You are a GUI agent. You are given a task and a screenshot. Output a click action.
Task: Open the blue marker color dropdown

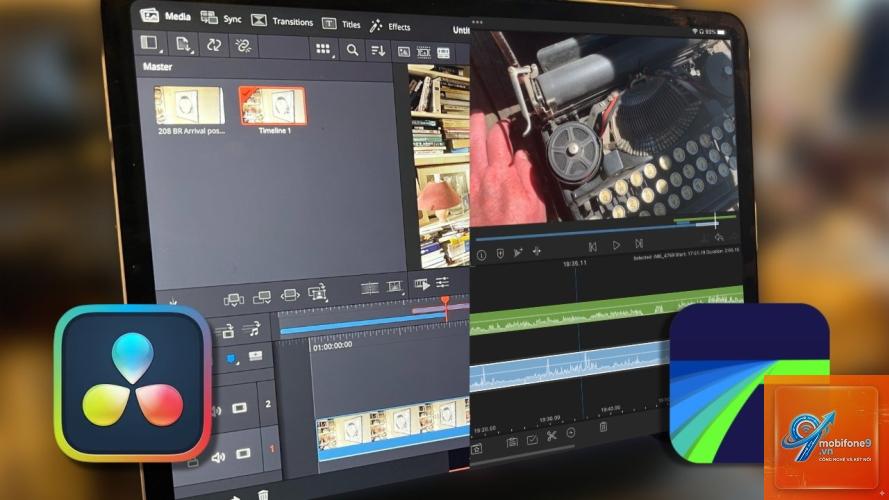232,359
